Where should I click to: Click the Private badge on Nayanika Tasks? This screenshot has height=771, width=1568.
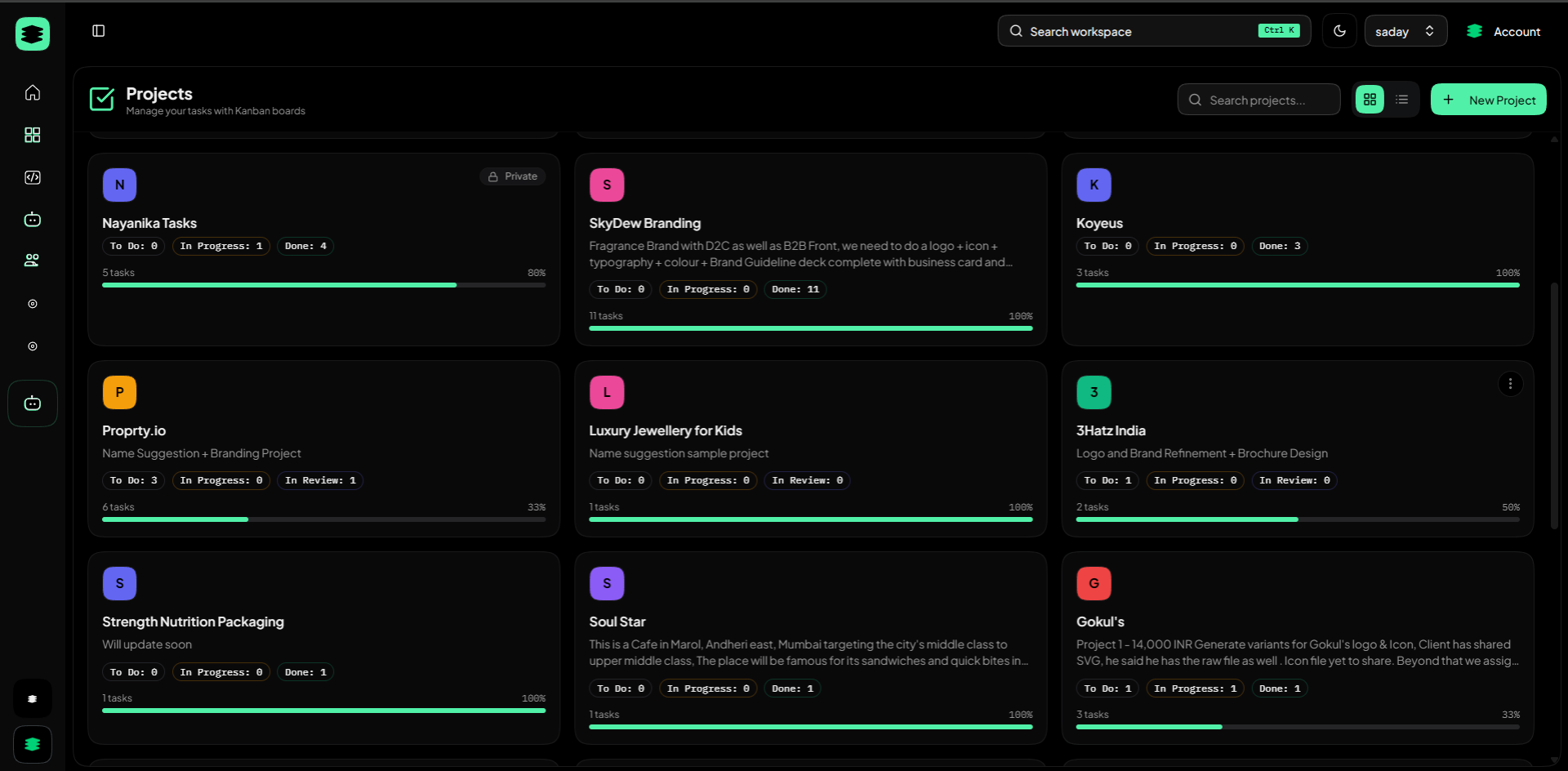(512, 176)
